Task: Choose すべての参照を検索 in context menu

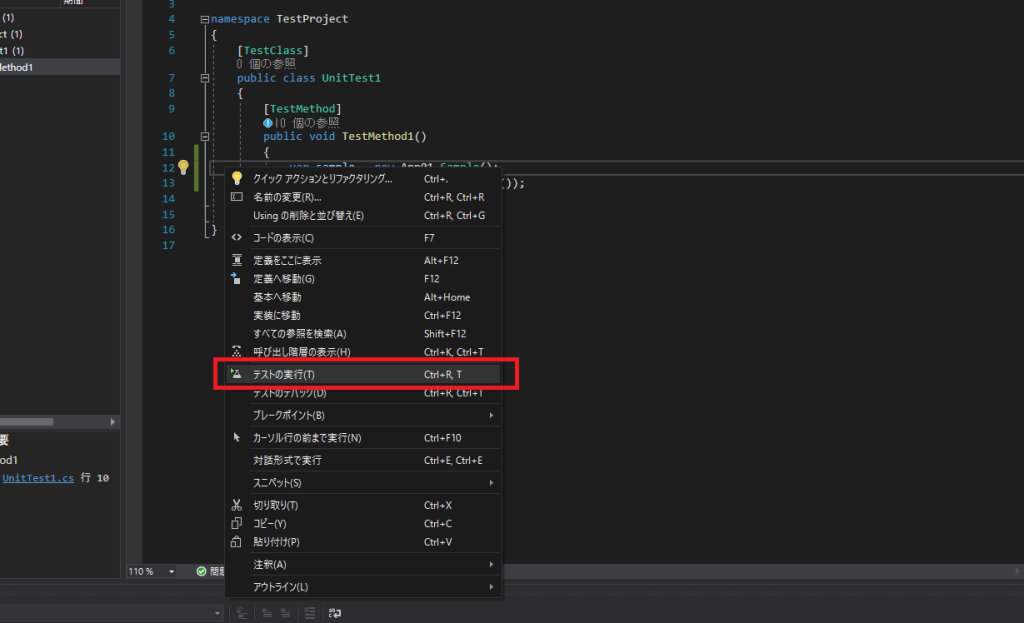Action: coord(300,333)
